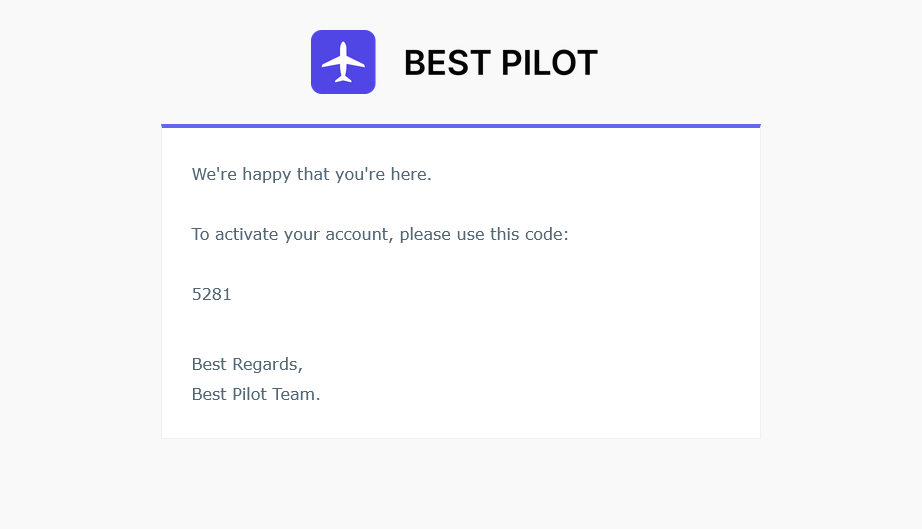Select the BEST PILOT header title
This screenshot has height=529, width=922.
(x=500, y=63)
